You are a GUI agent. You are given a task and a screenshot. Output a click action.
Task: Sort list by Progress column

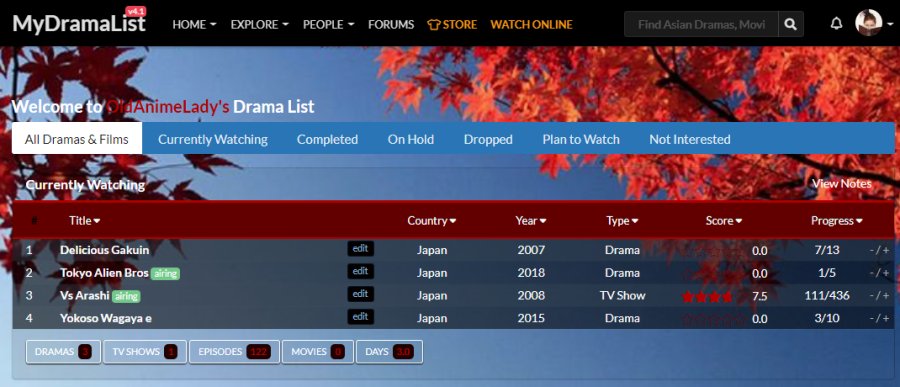pyautogui.click(x=837, y=220)
